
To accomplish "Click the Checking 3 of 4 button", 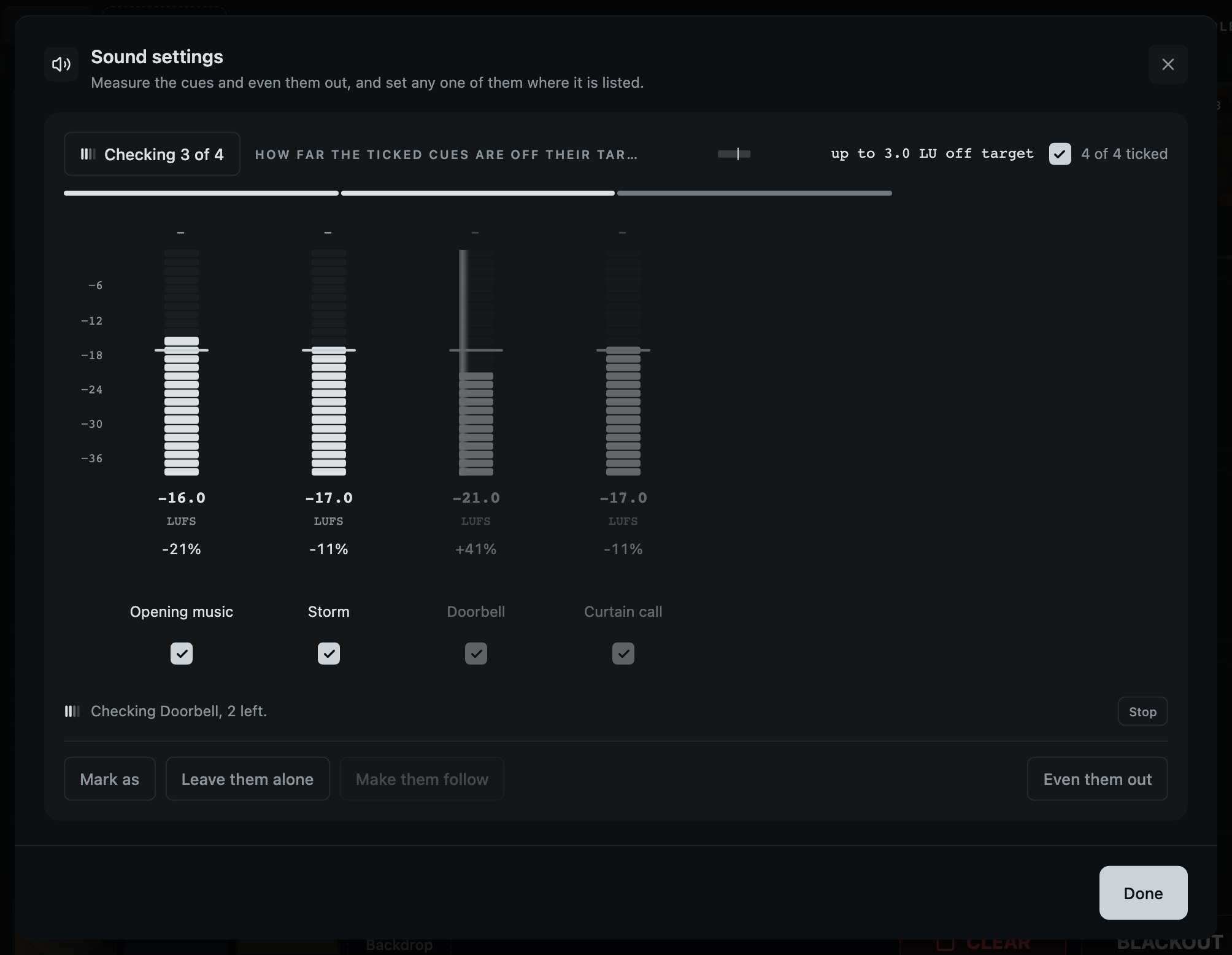I will tap(152, 154).
